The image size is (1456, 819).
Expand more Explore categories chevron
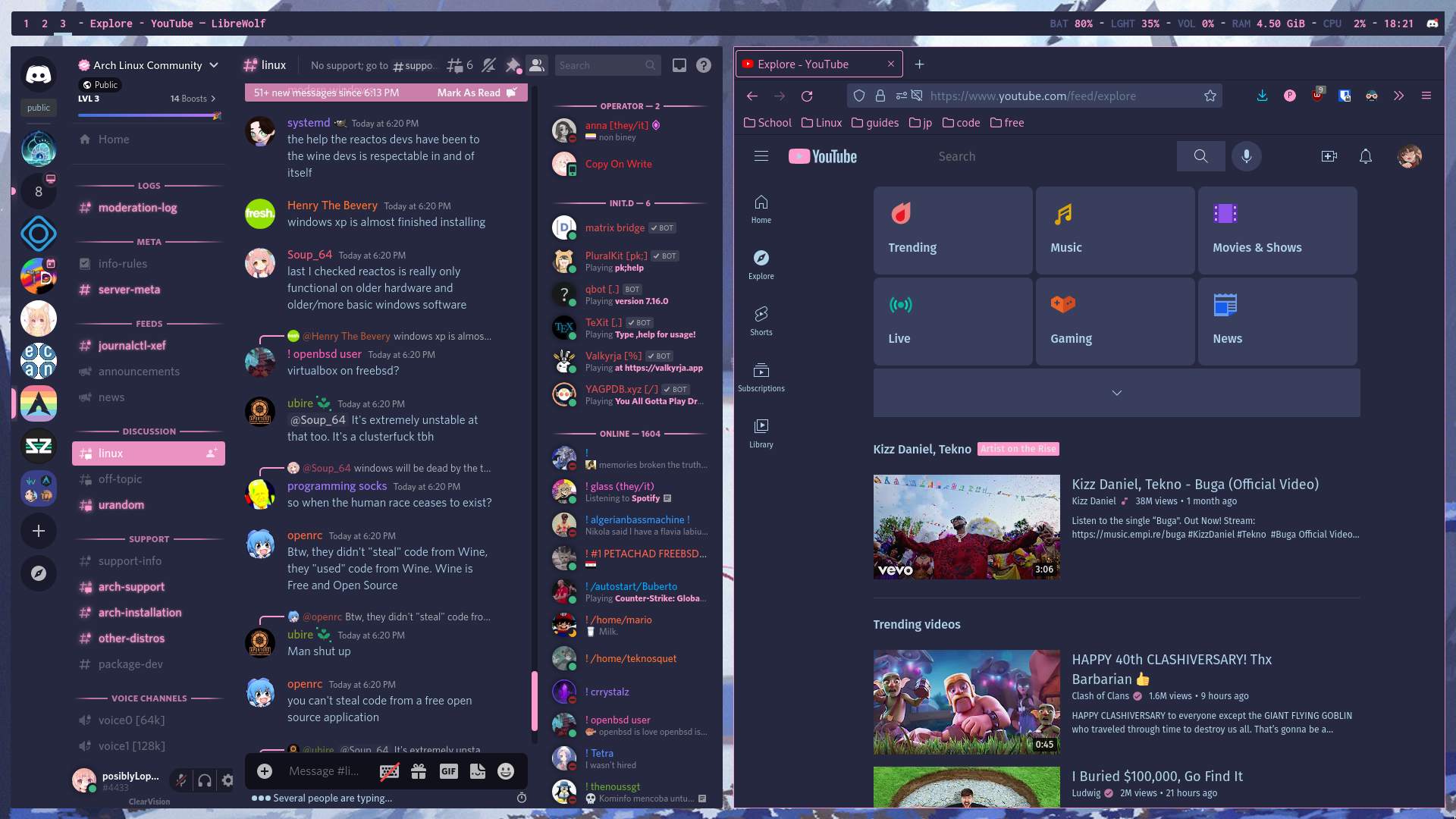1116,393
